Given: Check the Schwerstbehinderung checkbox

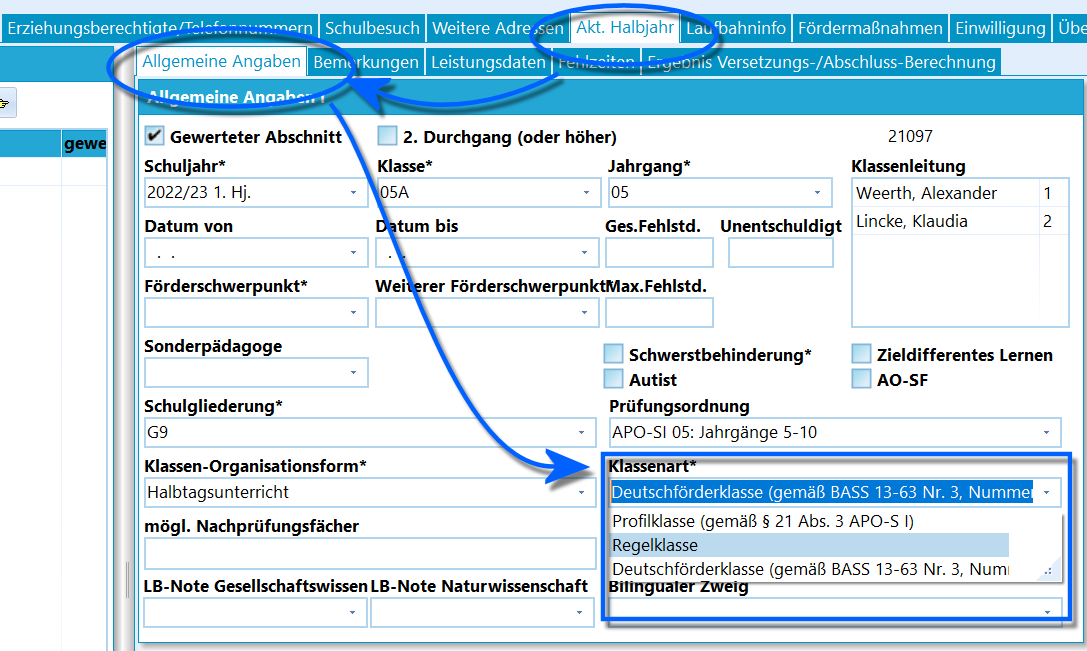Looking at the screenshot, I should point(613,354).
